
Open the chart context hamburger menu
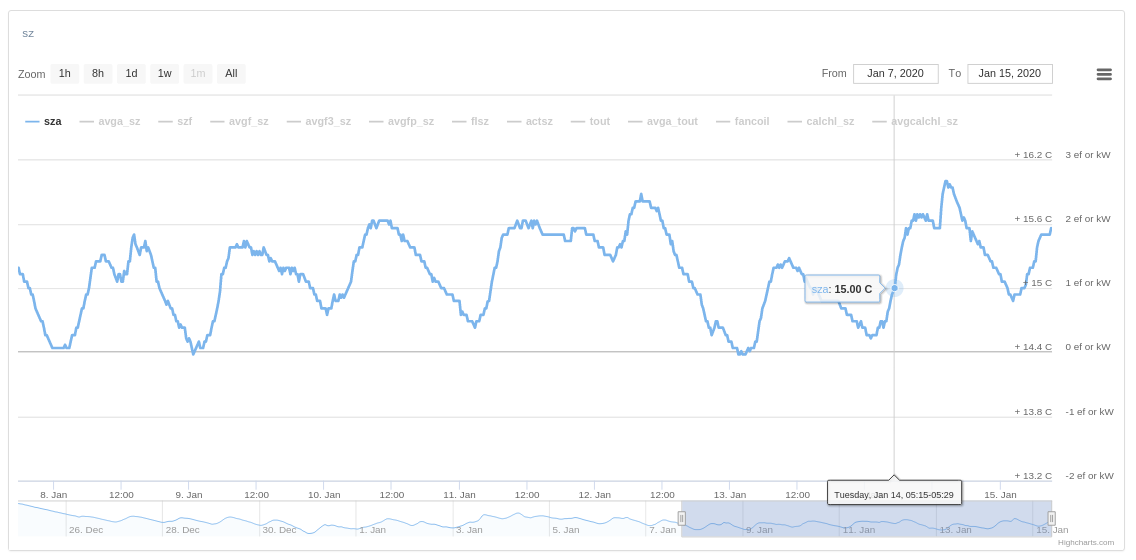1103,74
